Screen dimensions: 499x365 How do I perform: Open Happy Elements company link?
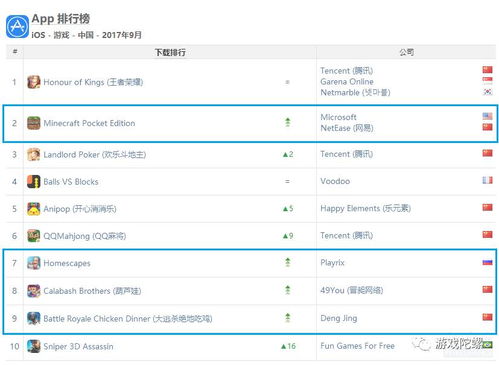pyautogui.click(x=365, y=209)
